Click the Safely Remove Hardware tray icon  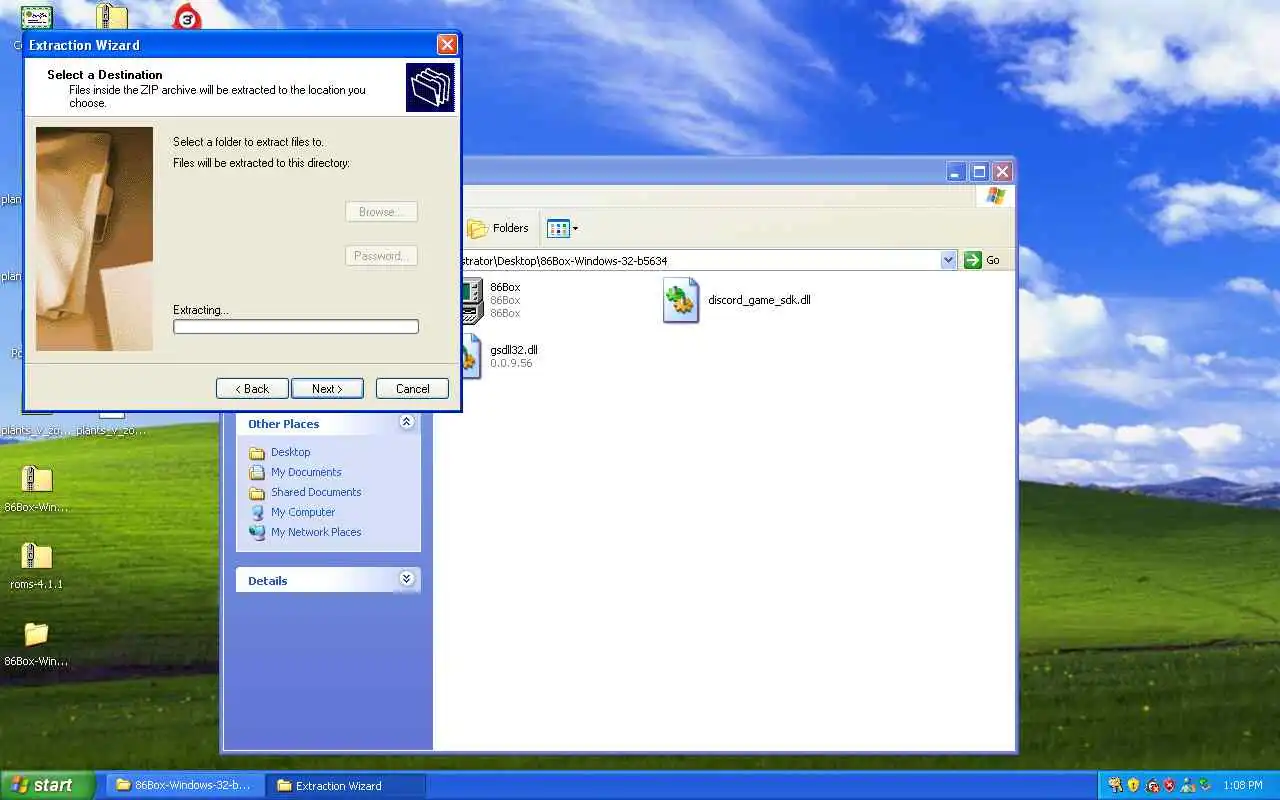point(1204,785)
